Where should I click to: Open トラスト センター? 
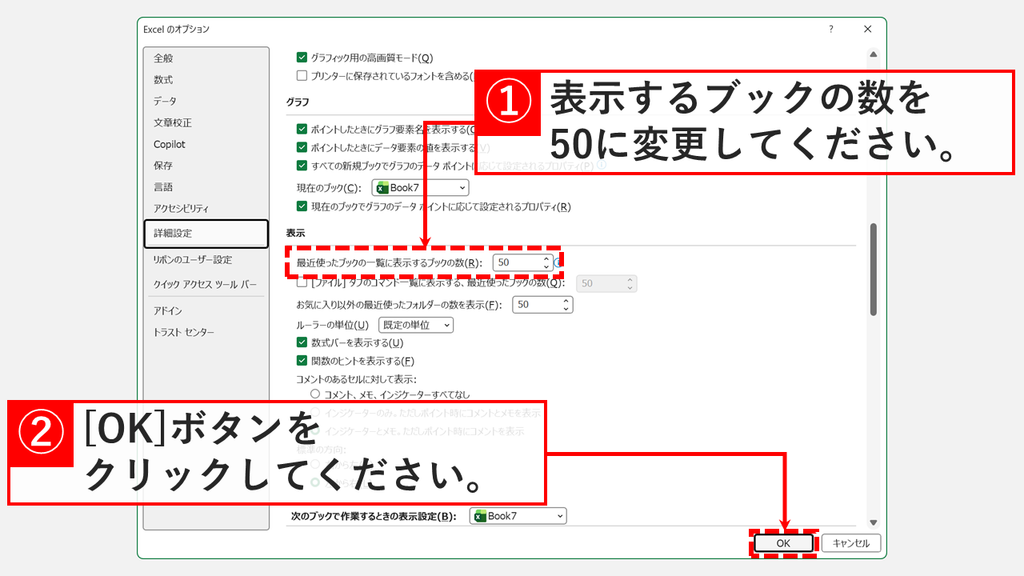click(x=184, y=332)
